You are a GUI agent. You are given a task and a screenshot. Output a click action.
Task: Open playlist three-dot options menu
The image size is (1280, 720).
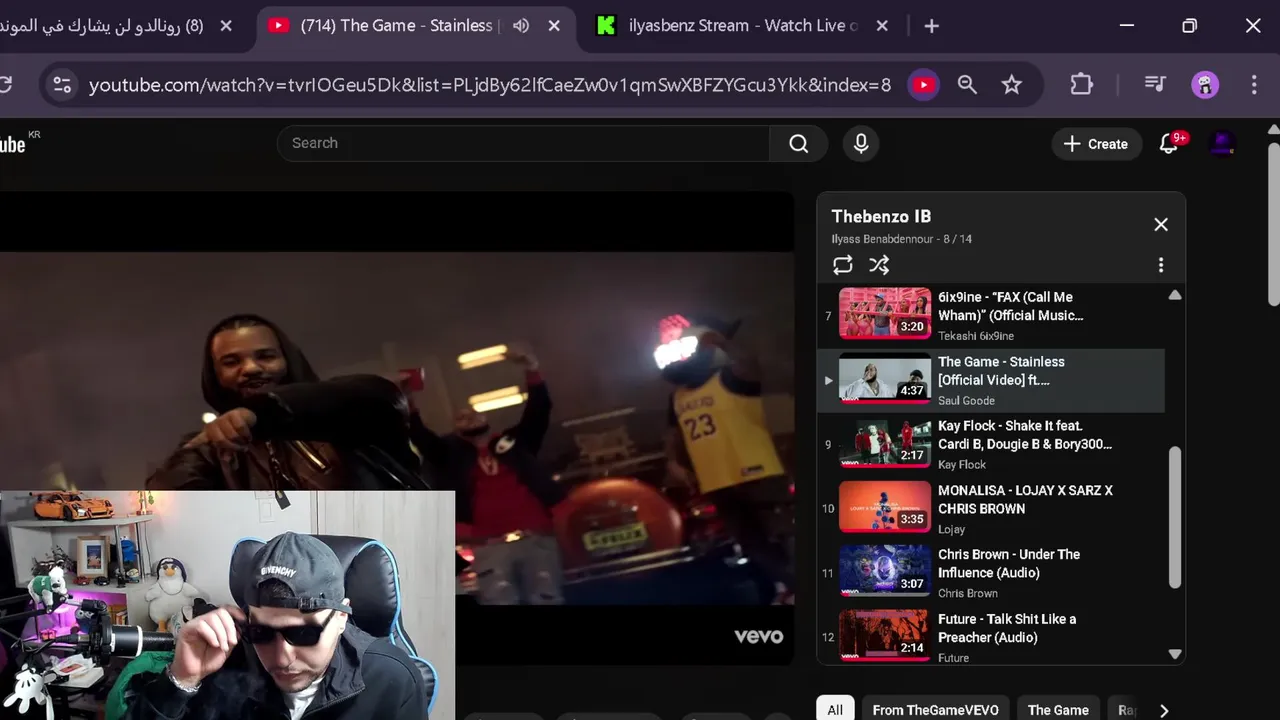click(1161, 265)
